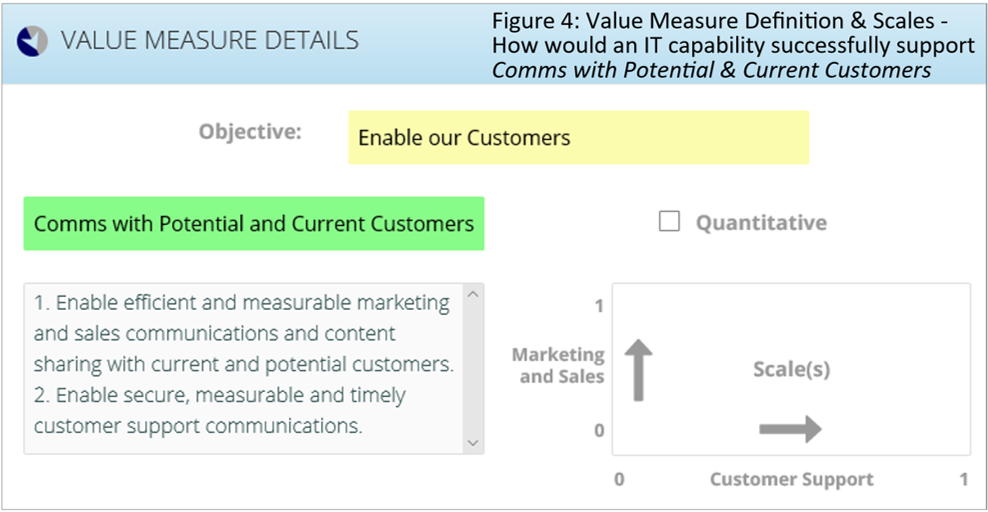Screen dimensions: 988x512
Task: Click the Customer Support axis label
Action: pos(791,479)
